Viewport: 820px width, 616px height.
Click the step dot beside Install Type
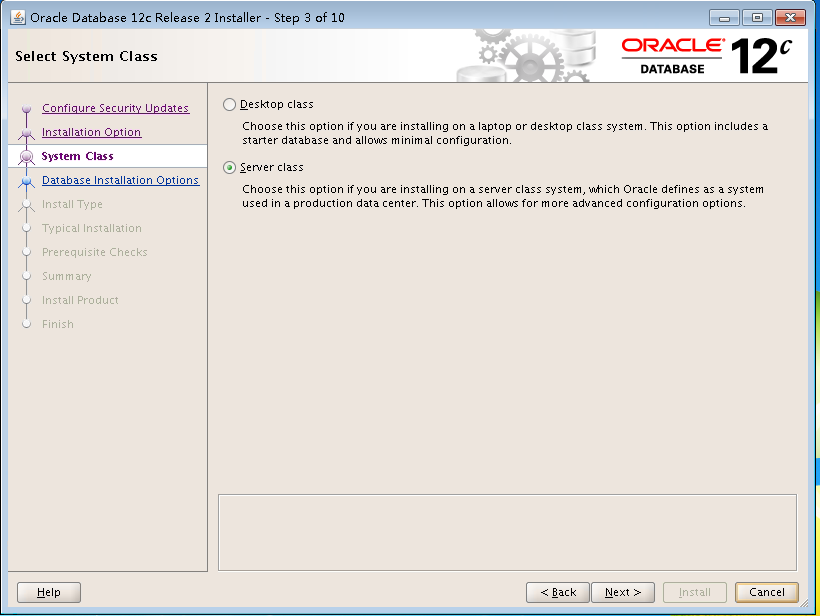[x=25, y=204]
